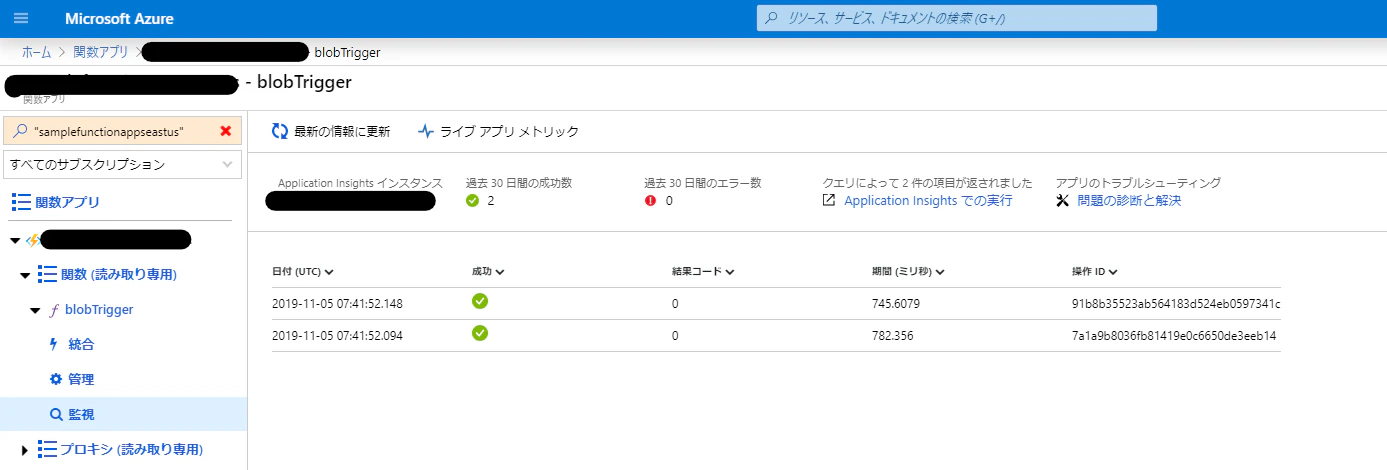Click success checkmark in the 745.6079 row
This screenshot has width=1387, height=470.
[x=480, y=301]
